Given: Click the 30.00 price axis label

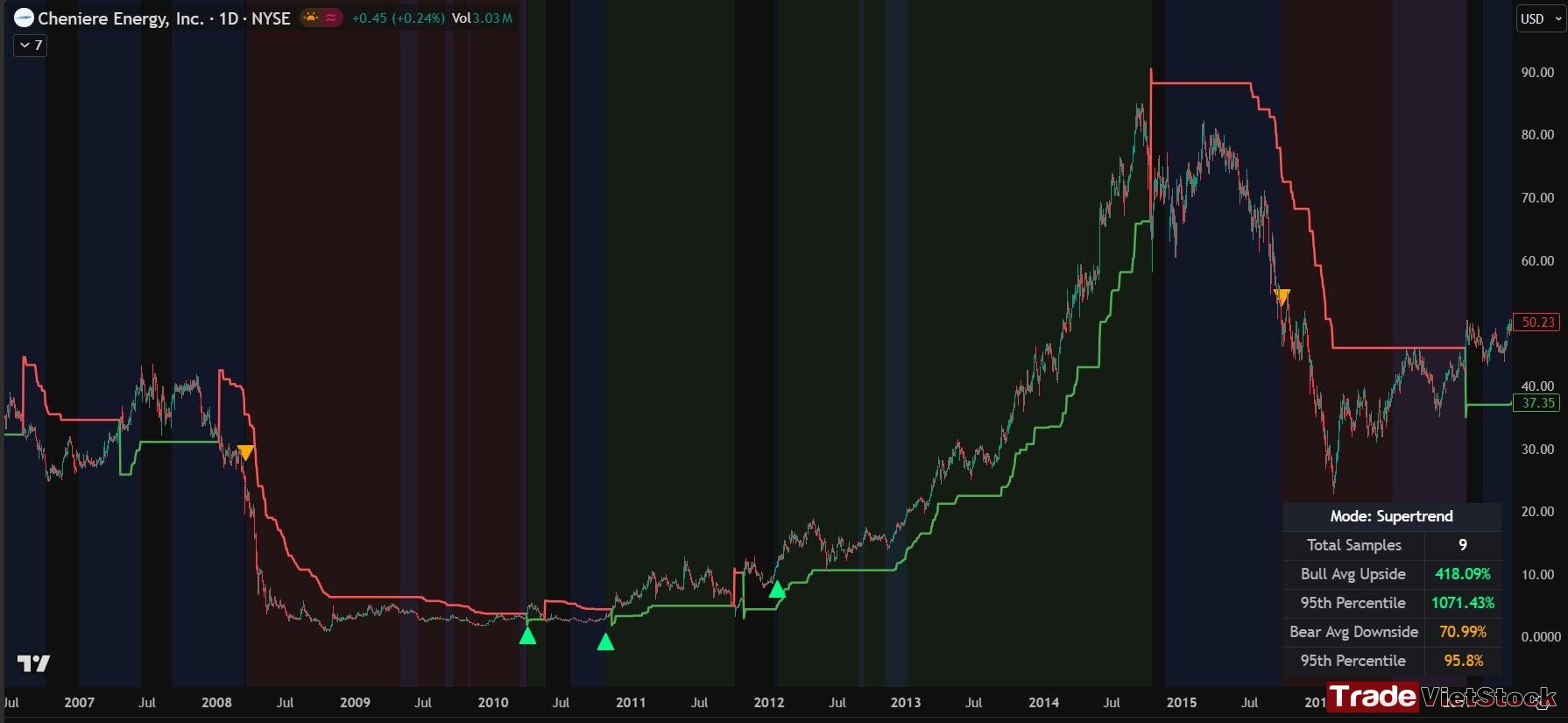Looking at the screenshot, I should coord(1537,450).
